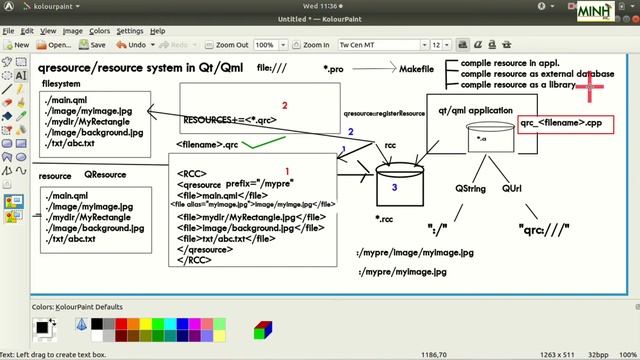The height and width of the screenshot is (360, 640).
Task: Open the font size dropdown arrow
Action: pos(447,45)
